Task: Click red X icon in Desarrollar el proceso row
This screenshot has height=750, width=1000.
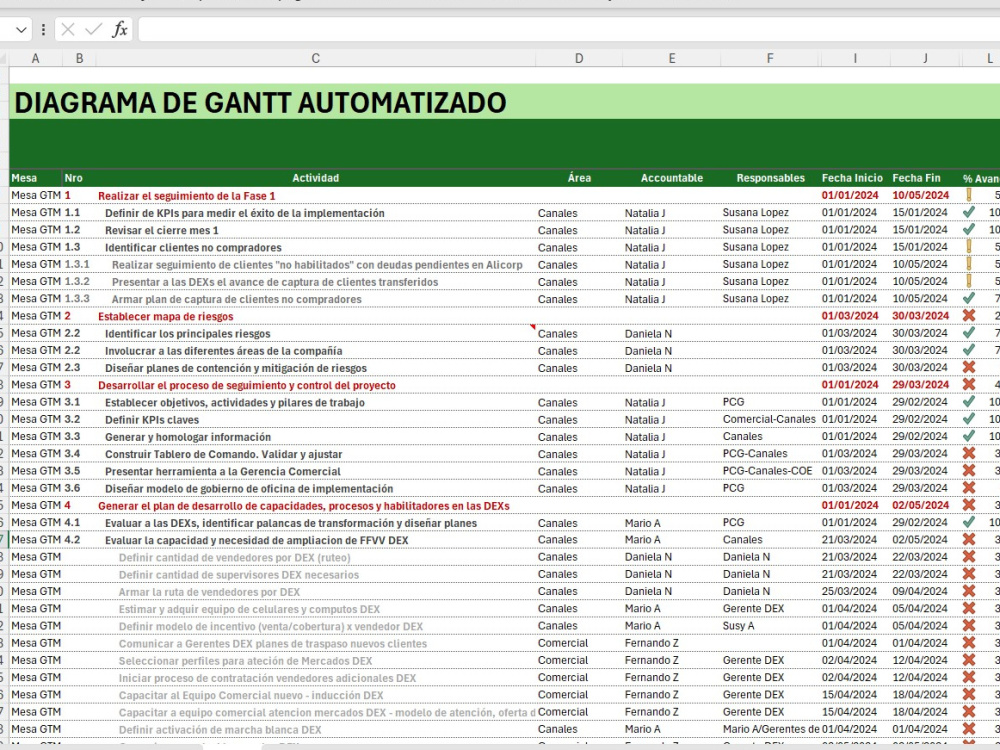Action: click(x=969, y=385)
